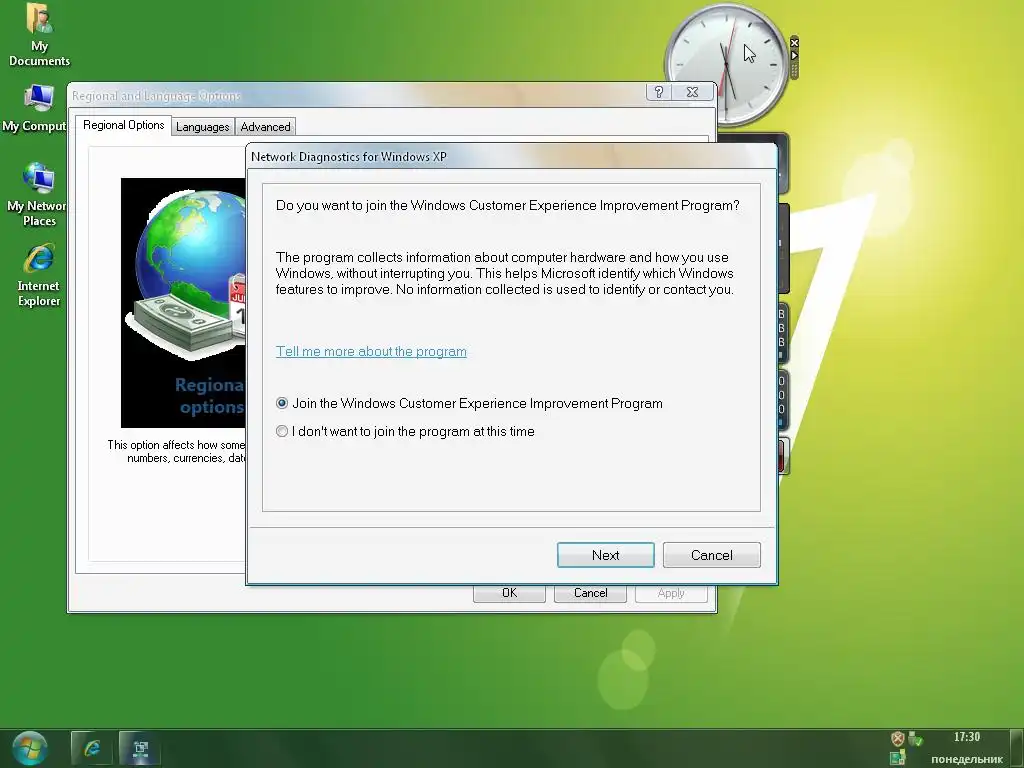Open the Start menu orb
Image resolution: width=1024 pixels, height=768 pixels.
click(x=29, y=748)
